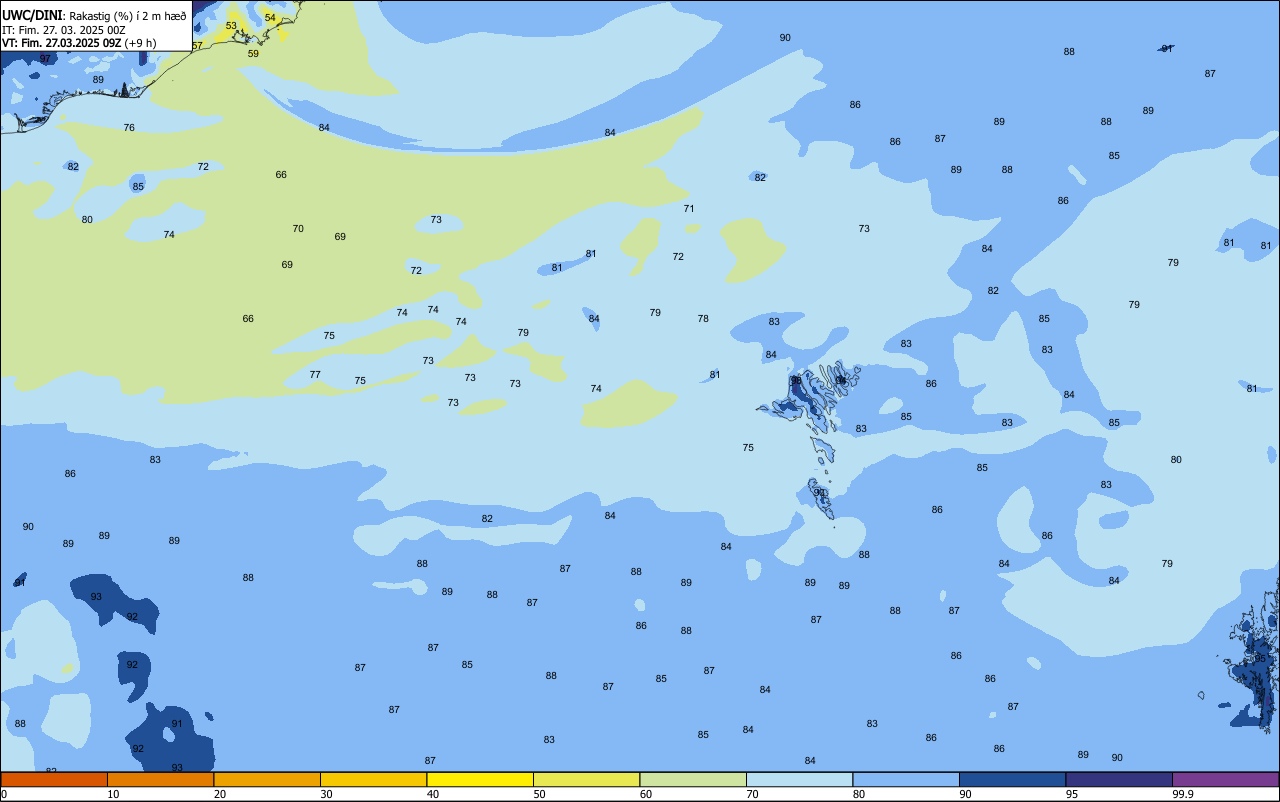Click the "71" value label on the map
Screen dimensions: 1280x802
(689, 209)
